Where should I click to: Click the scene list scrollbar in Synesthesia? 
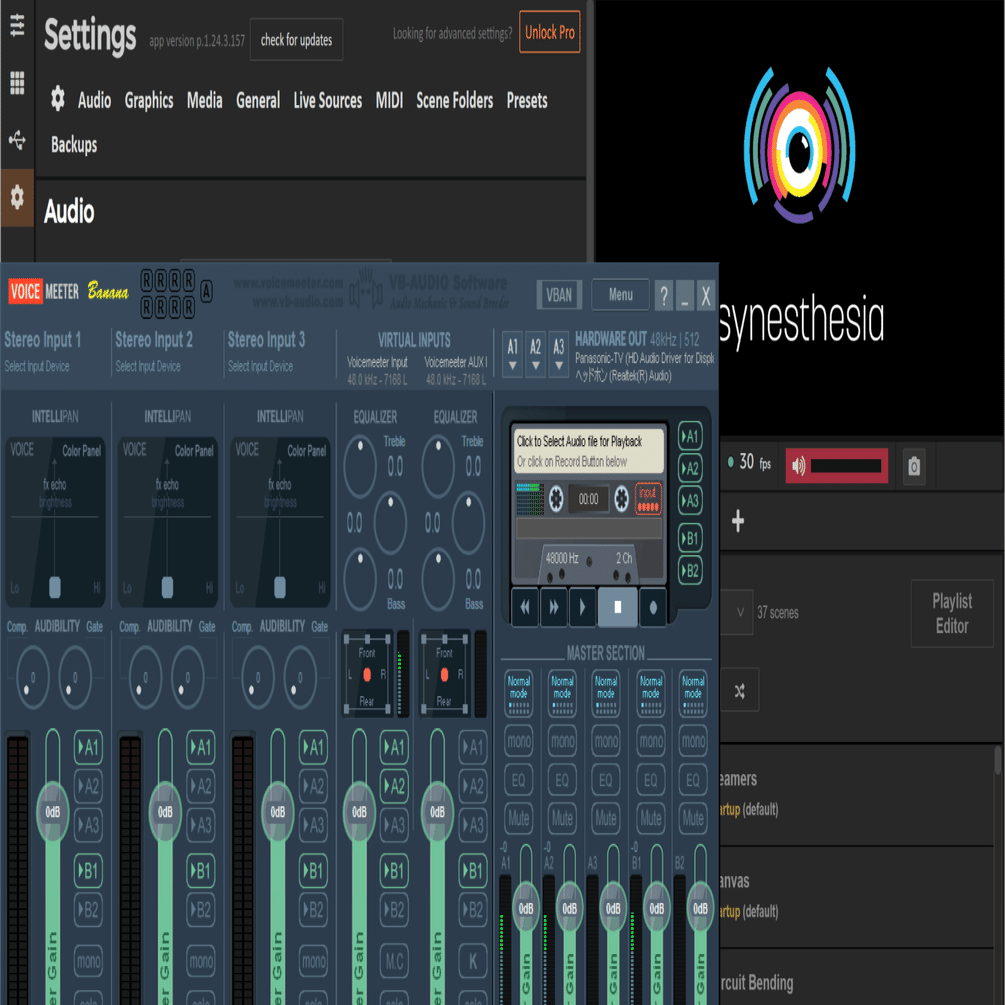point(999,760)
